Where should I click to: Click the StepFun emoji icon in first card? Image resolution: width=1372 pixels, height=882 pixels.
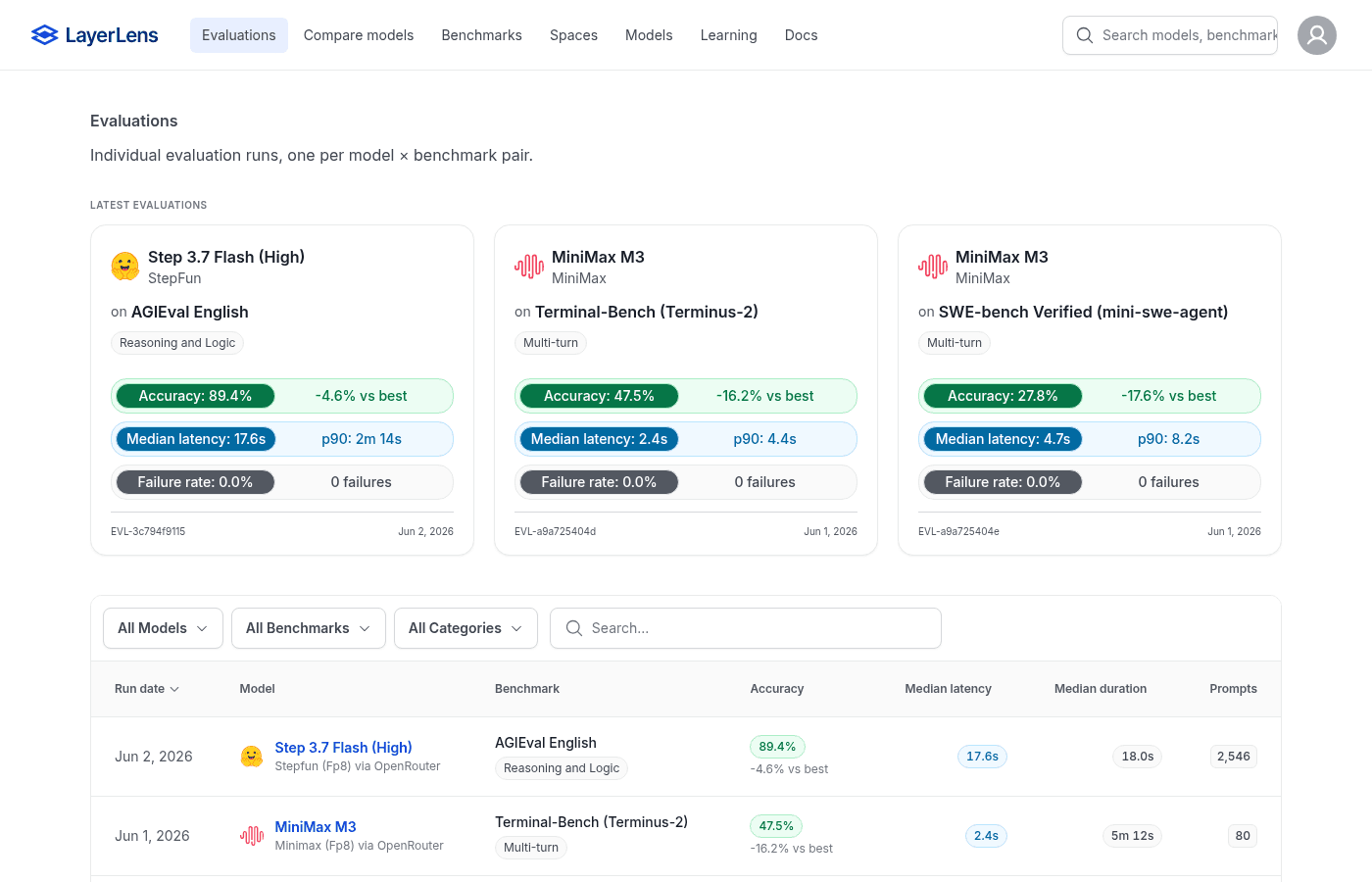[x=125, y=267]
